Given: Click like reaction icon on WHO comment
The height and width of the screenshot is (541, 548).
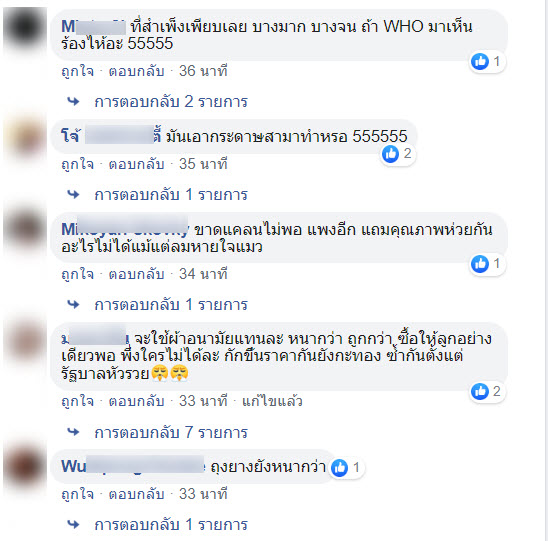Looking at the screenshot, I should click(x=480, y=62).
